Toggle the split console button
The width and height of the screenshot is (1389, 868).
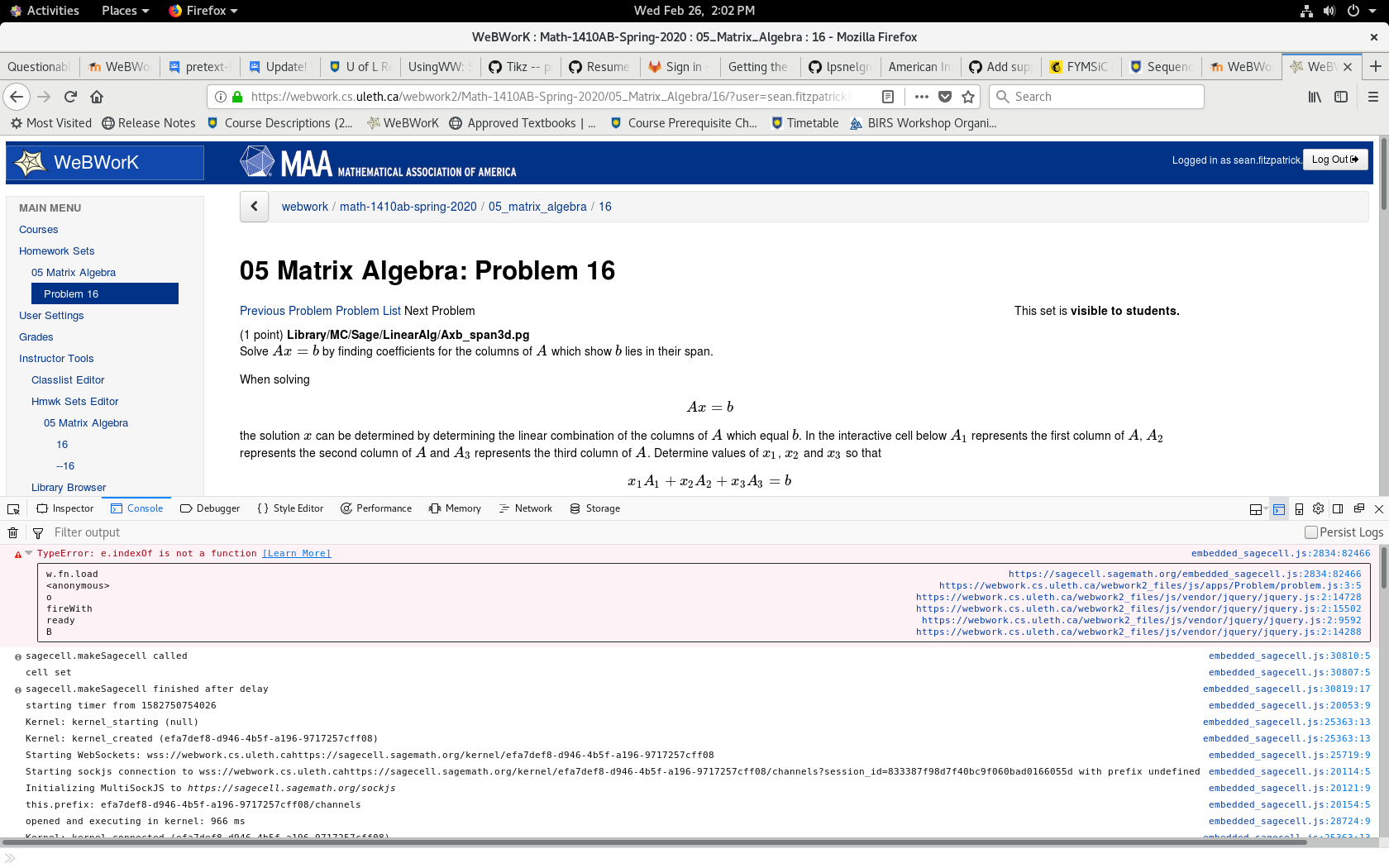click(1279, 509)
